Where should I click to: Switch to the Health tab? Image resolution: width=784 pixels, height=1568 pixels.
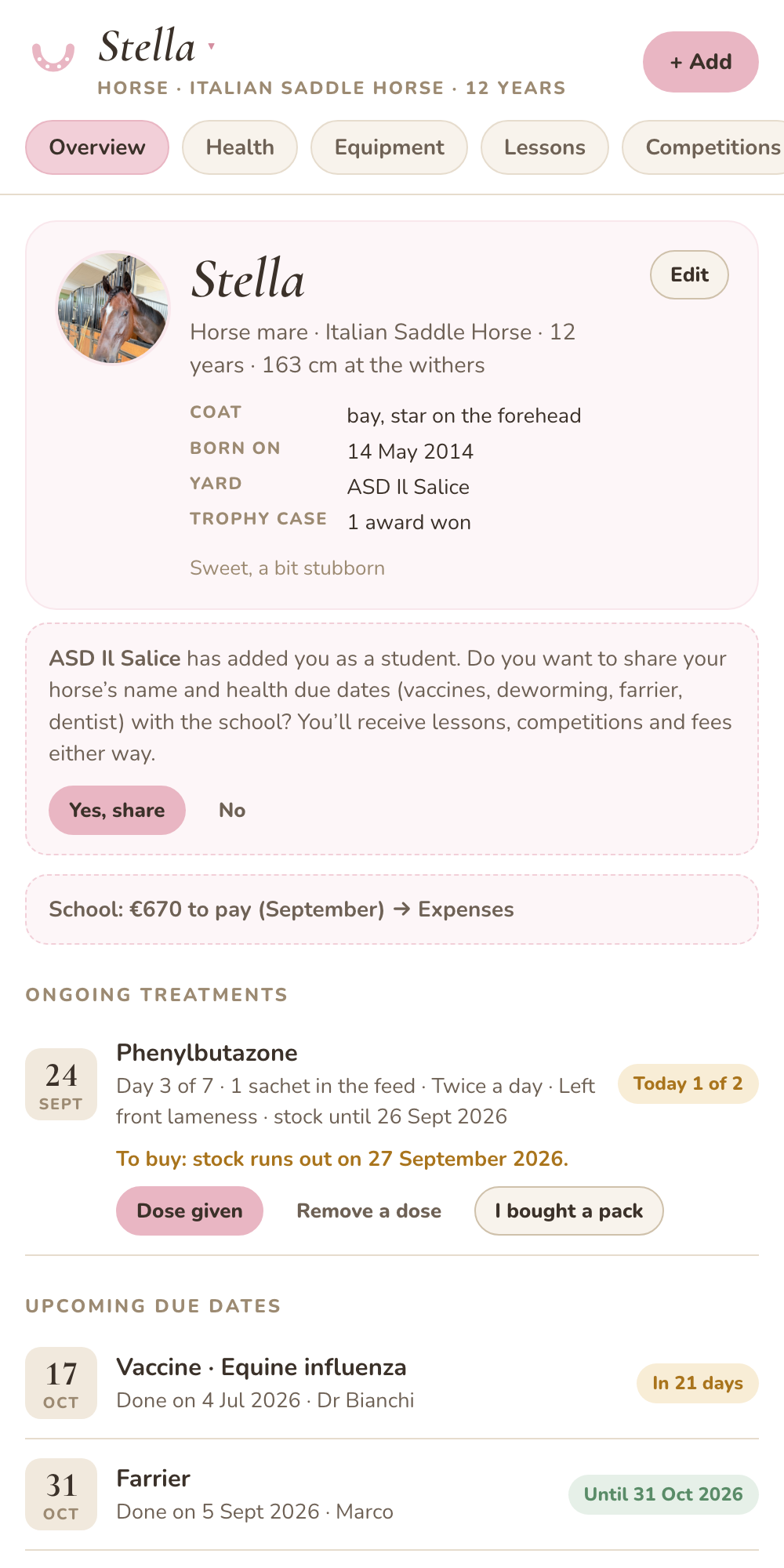point(240,147)
